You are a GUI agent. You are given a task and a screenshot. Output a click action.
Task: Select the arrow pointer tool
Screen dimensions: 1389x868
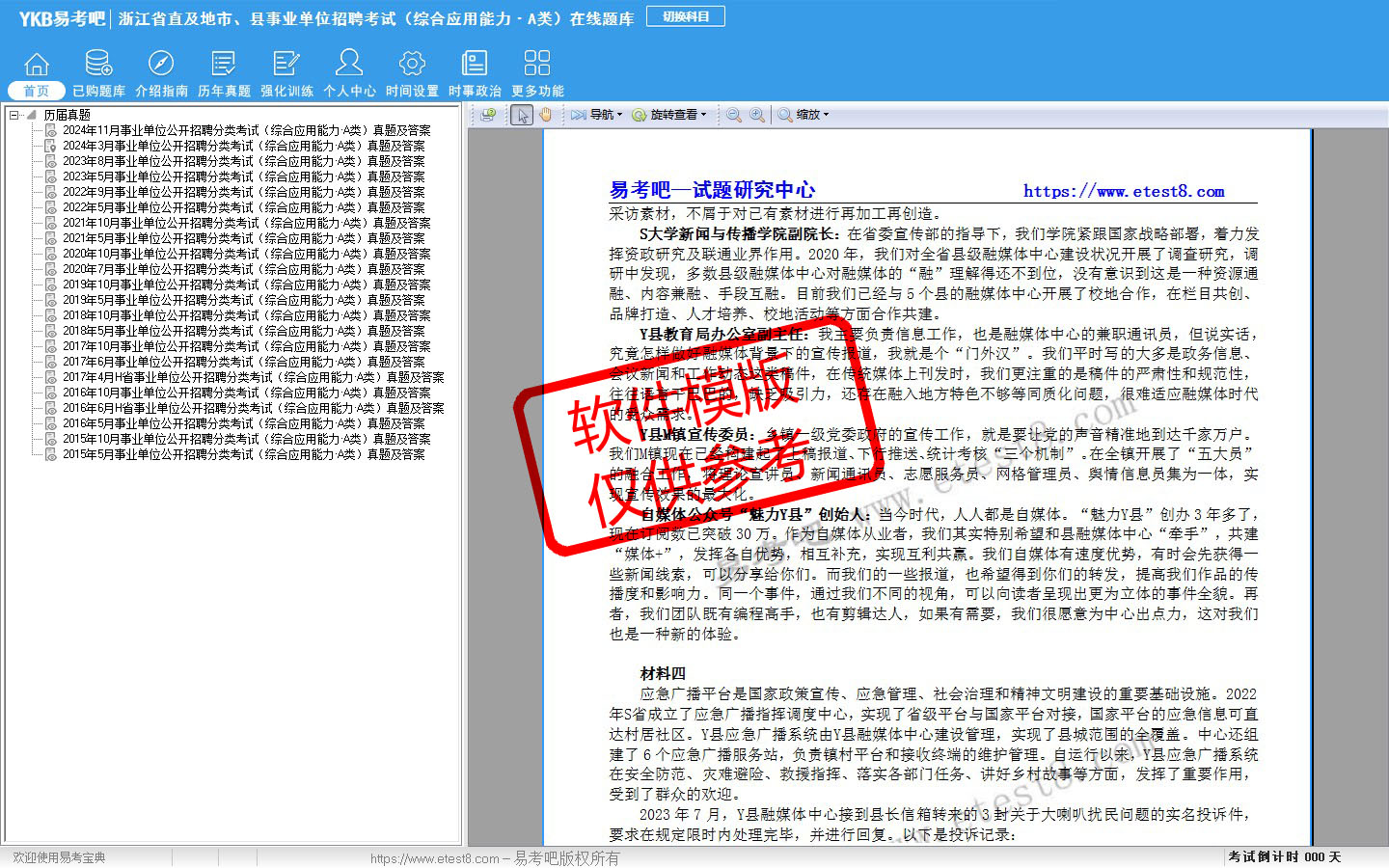(x=522, y=115)
